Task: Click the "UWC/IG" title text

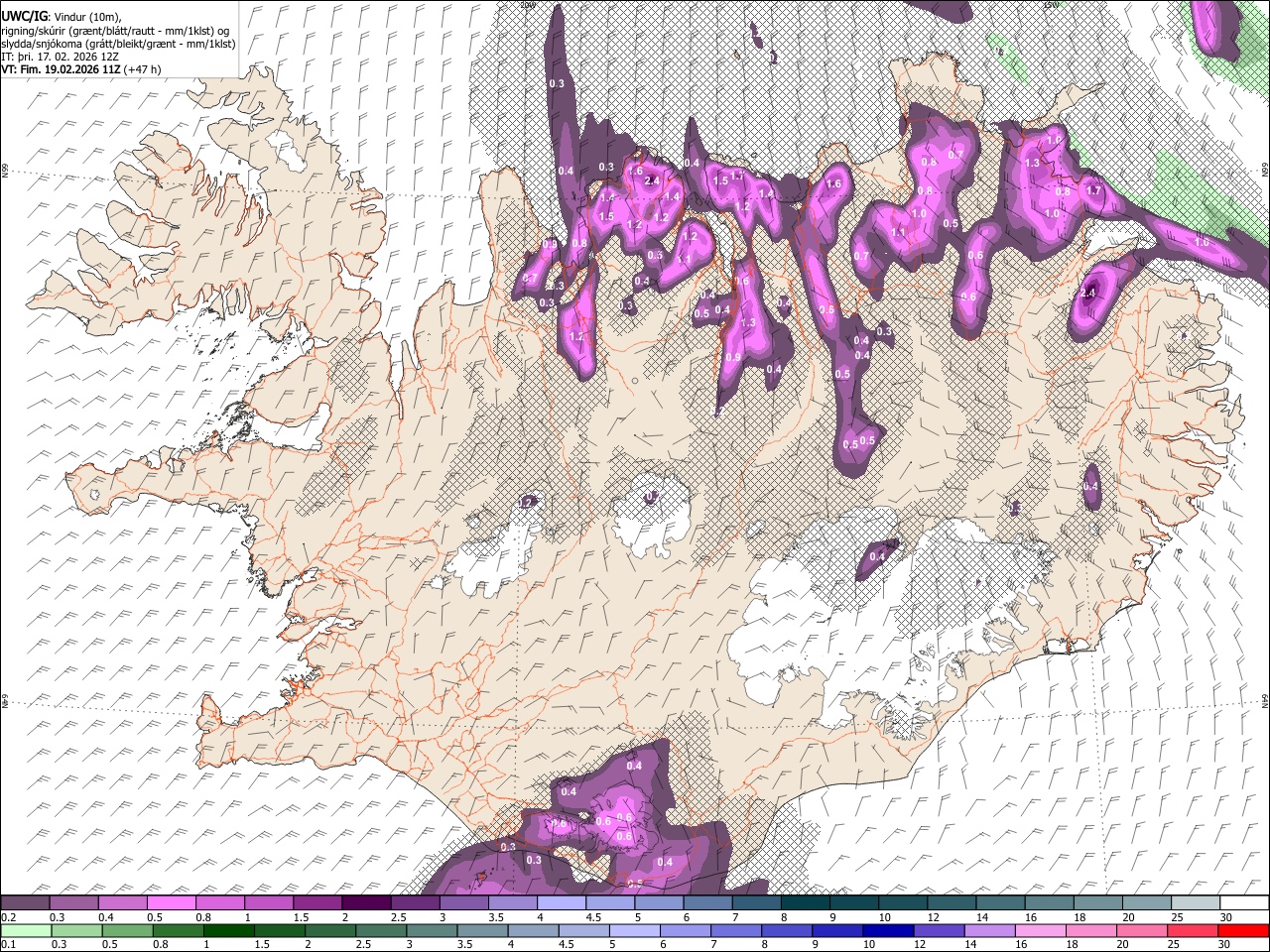Action: click(x=24, y=17)
